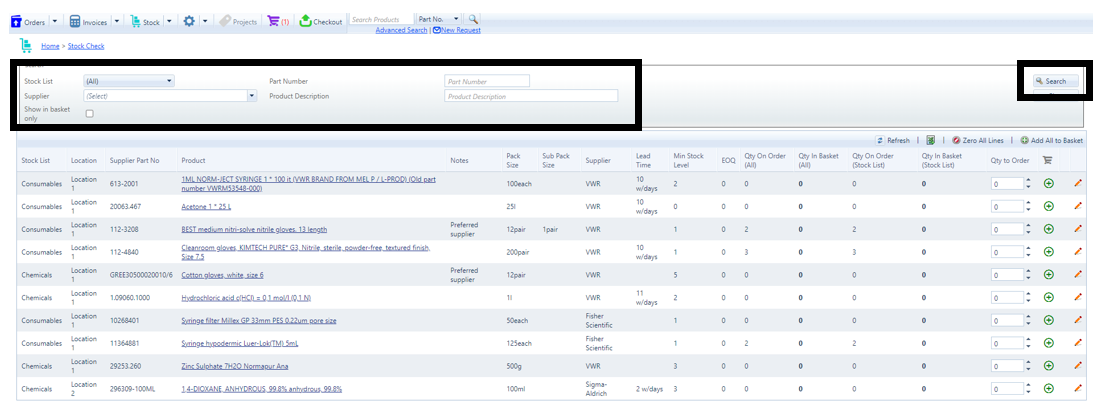Click Qty to Order field for Acetone row
Image resolution: width=1102 pixels, height=412 pixels.
click(1007, 207)
